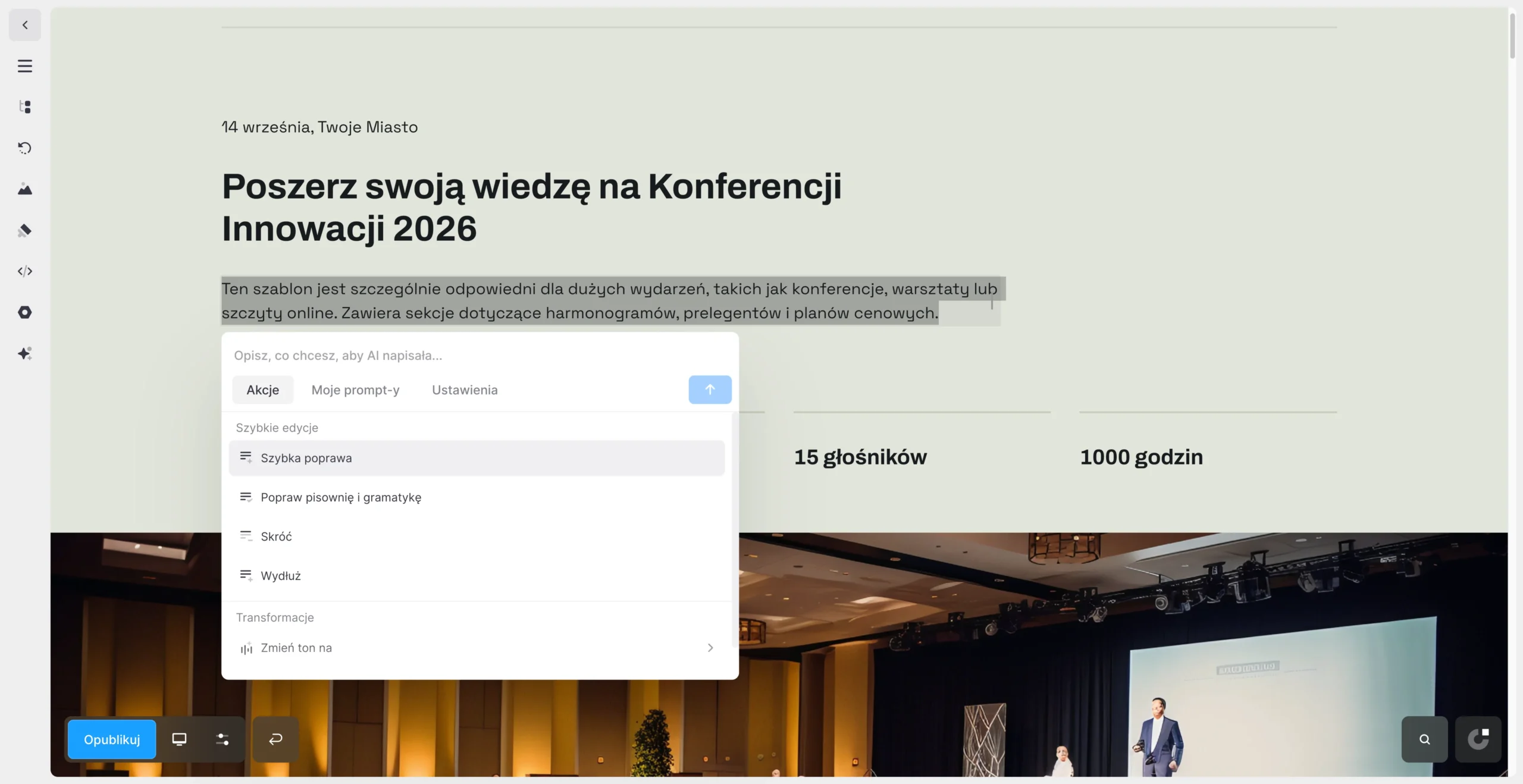Switch to desktop preview device icon
1523x784 pixels.
pos(179,739)
